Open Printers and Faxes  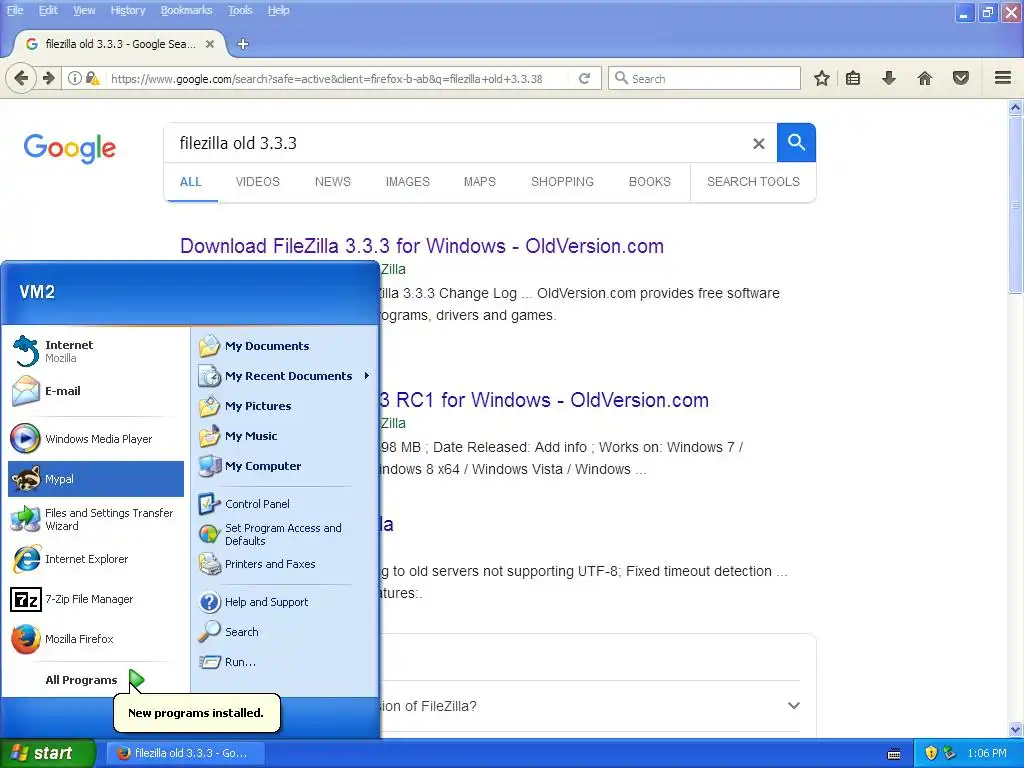[x=285, y=564]
